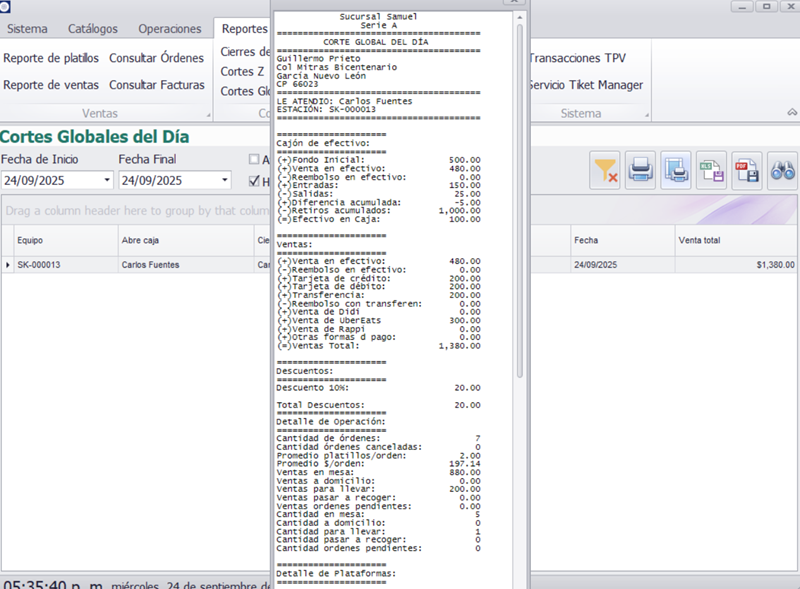The height and width of the screenshot is (589, 800).
Task: Export the report to XLS
Action: (x=712, y=171)
